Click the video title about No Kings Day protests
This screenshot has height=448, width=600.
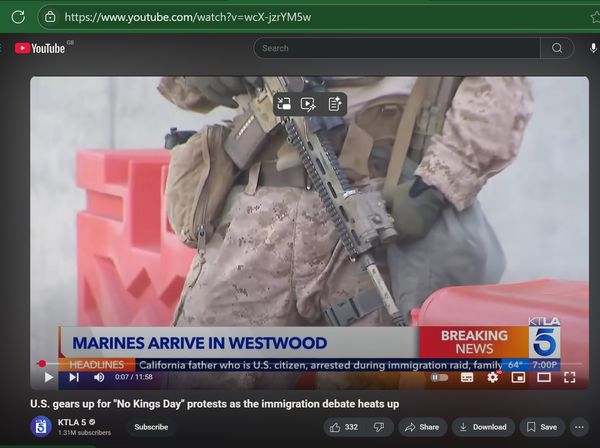tap(215, 404)
